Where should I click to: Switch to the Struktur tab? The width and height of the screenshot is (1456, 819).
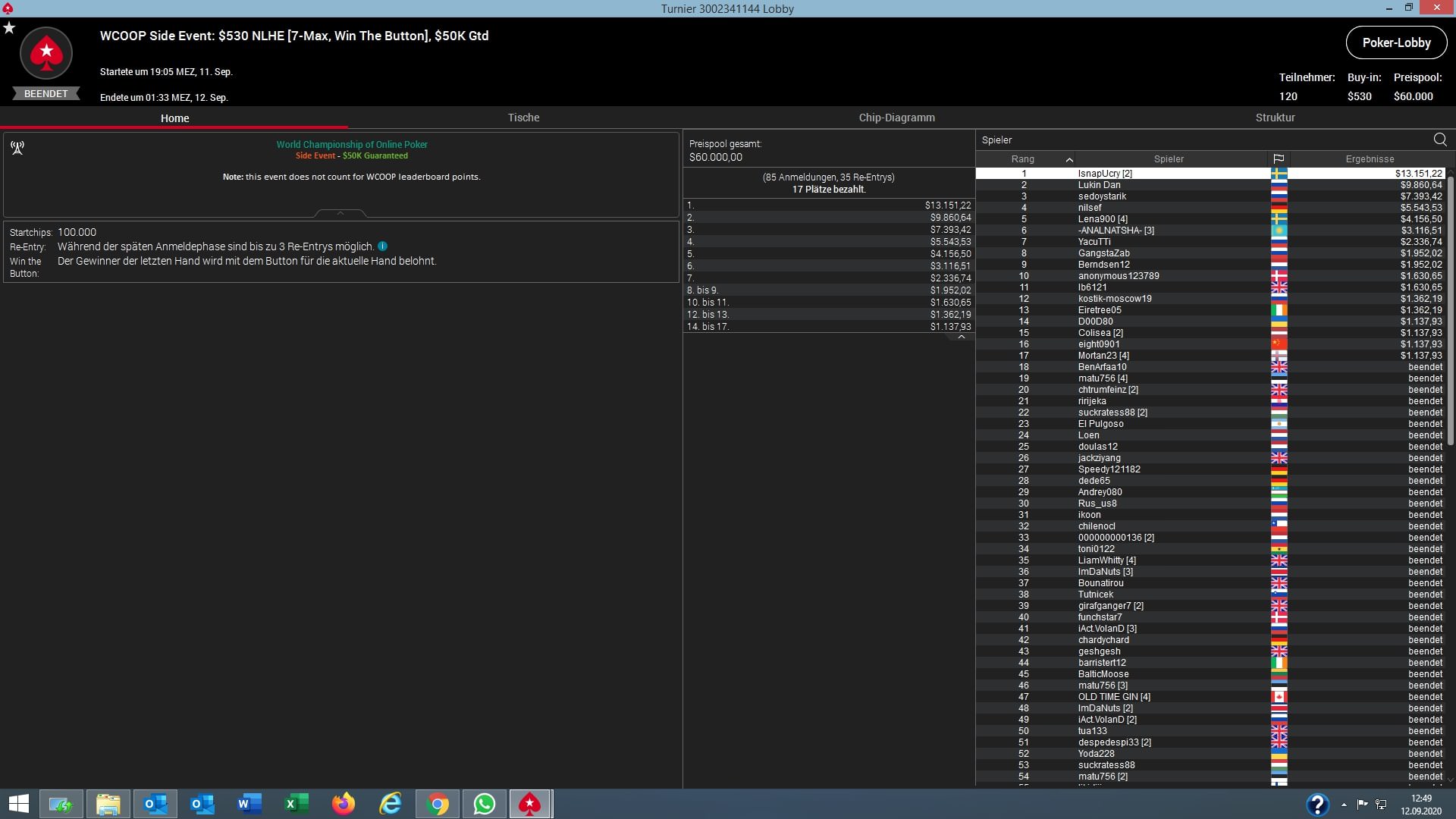point(1275,118)
